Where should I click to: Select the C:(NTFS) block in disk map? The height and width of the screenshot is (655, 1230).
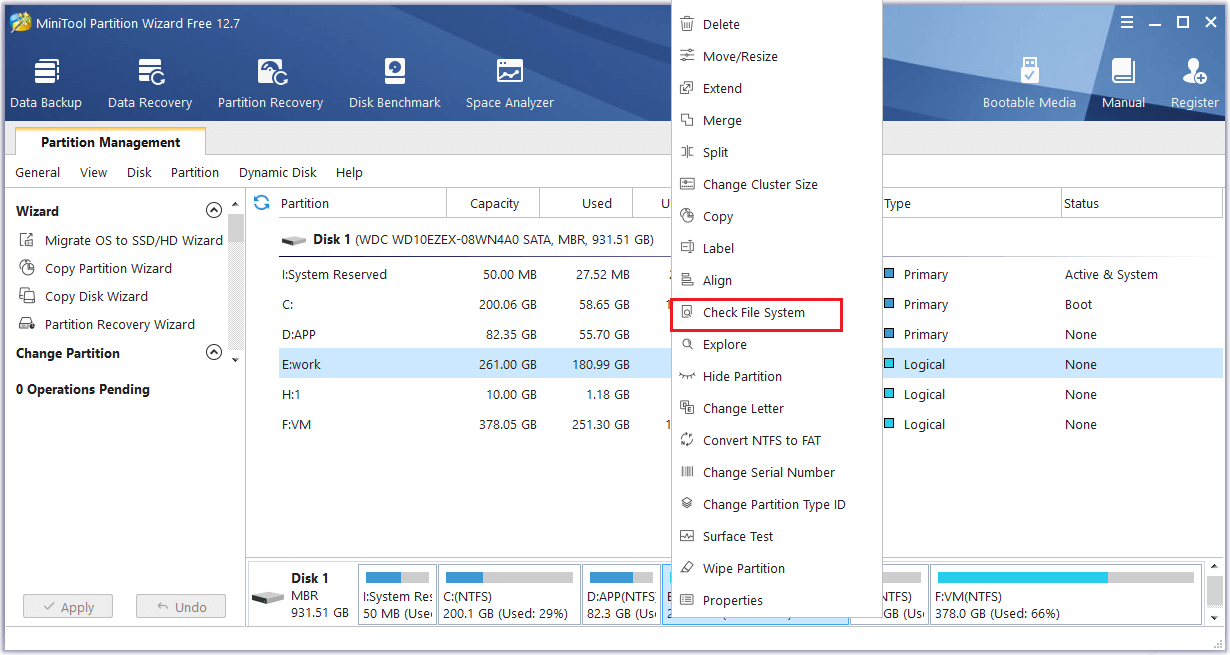(x=509, y=595)
